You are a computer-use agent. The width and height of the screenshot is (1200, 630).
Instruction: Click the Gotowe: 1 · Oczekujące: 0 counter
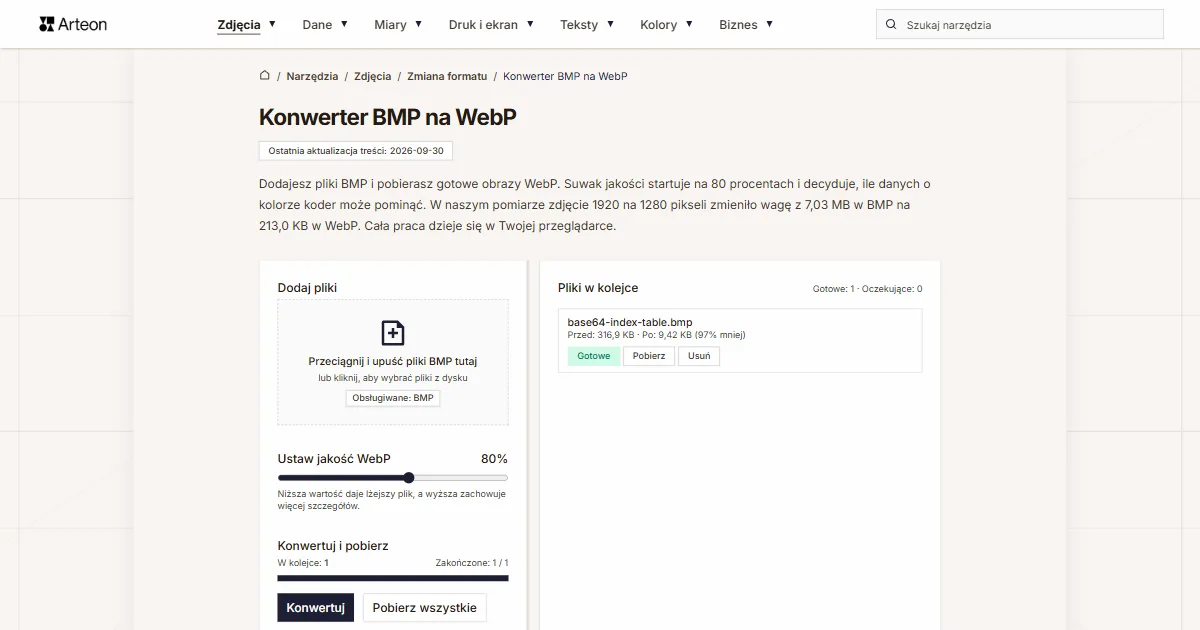click(x=867, y=289)
